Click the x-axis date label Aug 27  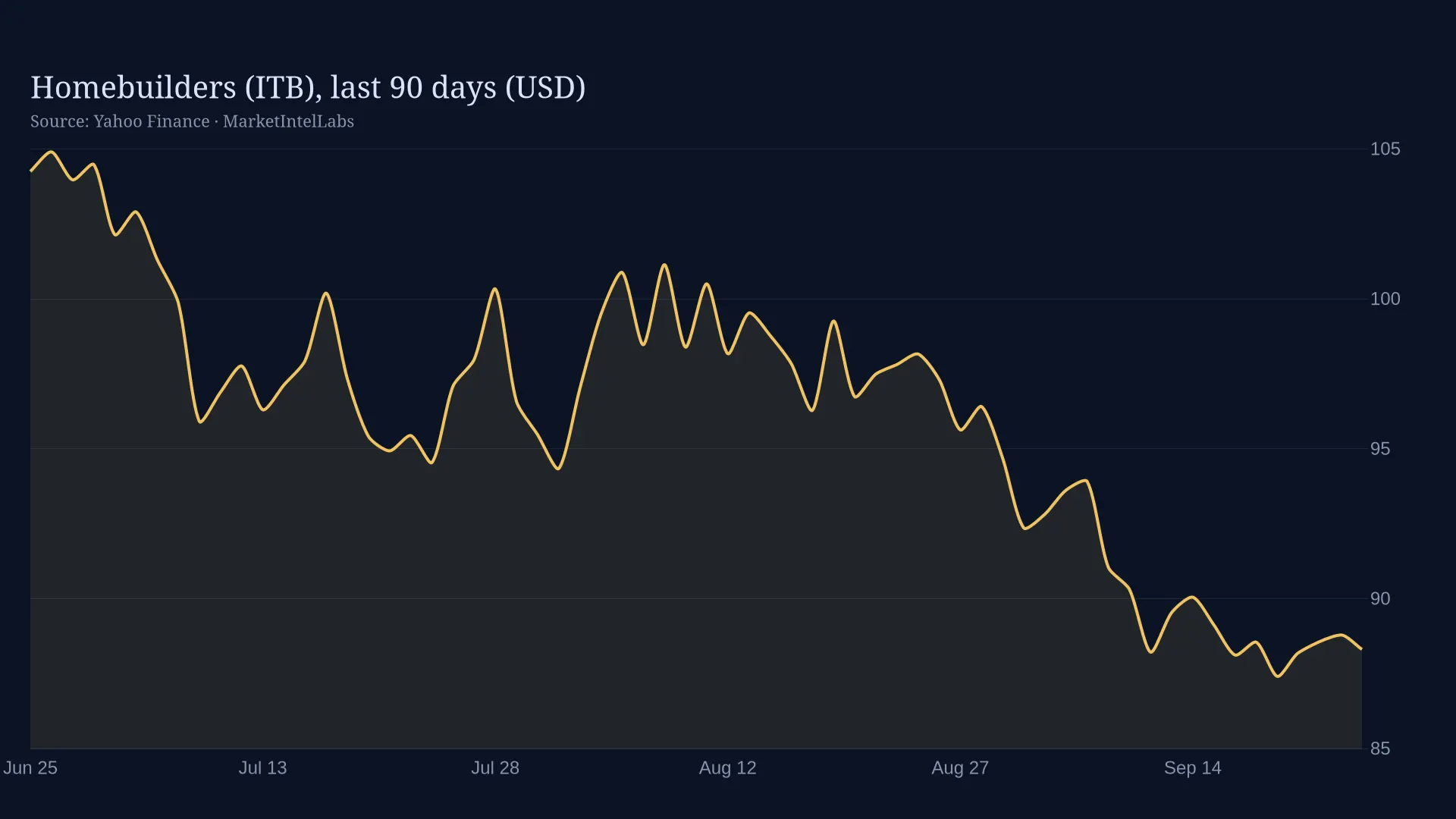pos(960,767)
